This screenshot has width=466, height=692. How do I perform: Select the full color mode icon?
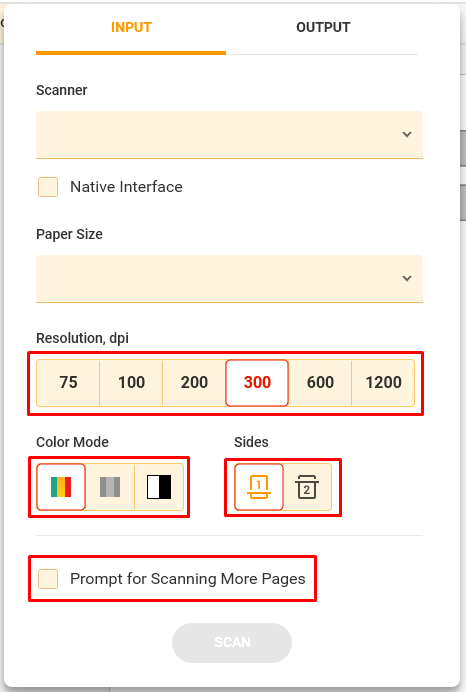coord(61,487)
